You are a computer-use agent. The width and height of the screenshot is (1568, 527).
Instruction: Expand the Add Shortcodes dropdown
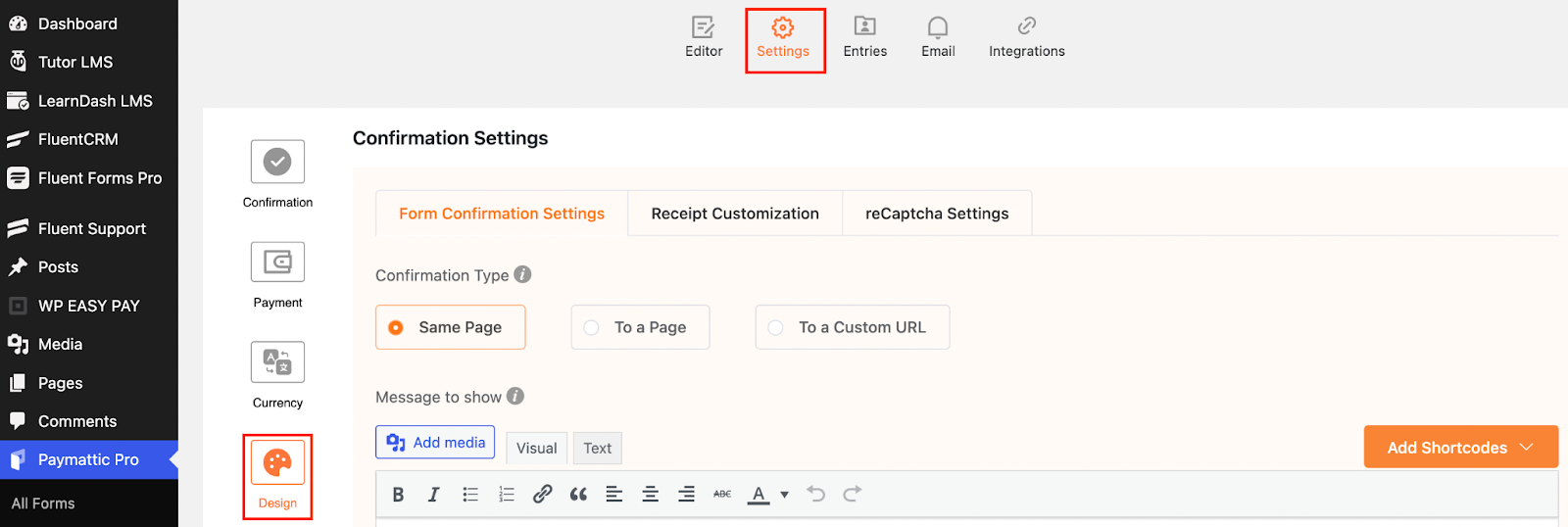(1460, 448)
